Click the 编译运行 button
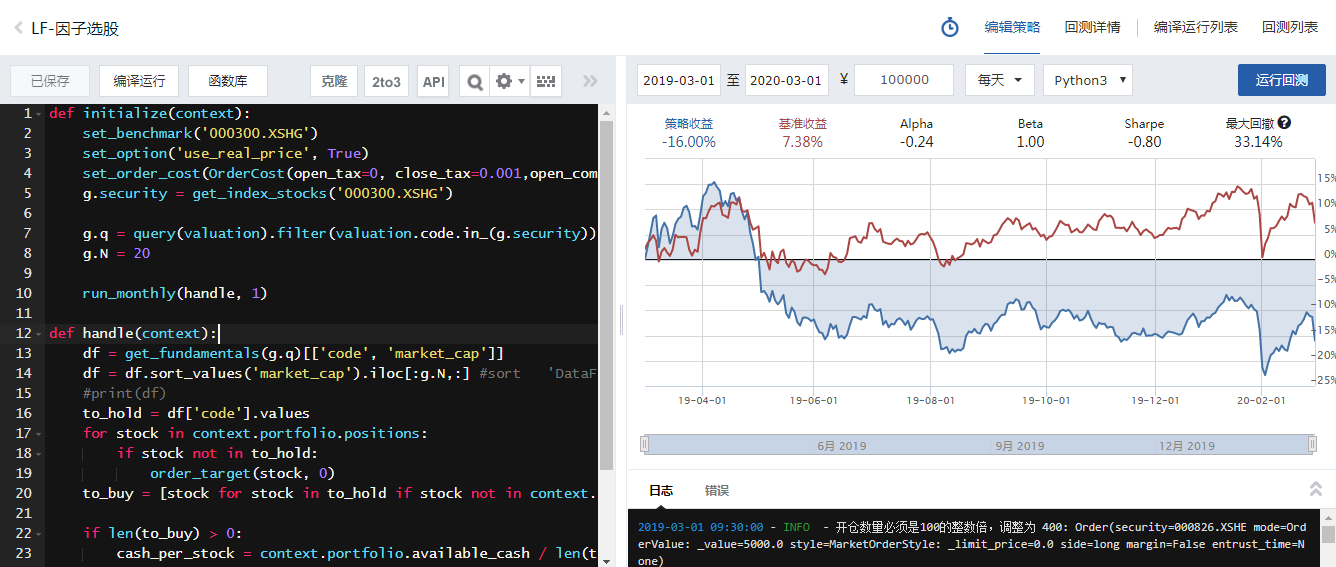1336x567 pixels. [x=139, y=81]
